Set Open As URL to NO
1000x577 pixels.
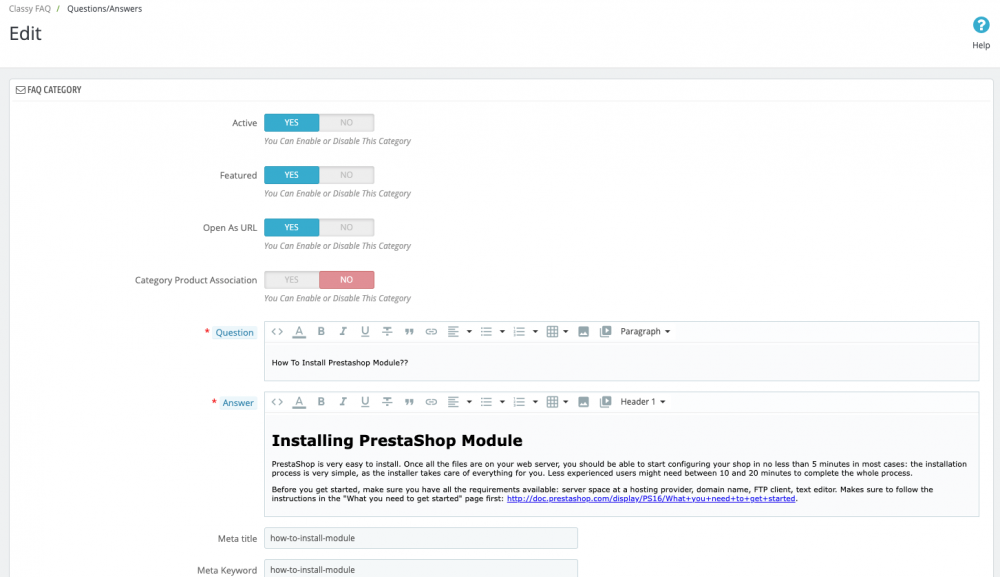coord(347,227)
